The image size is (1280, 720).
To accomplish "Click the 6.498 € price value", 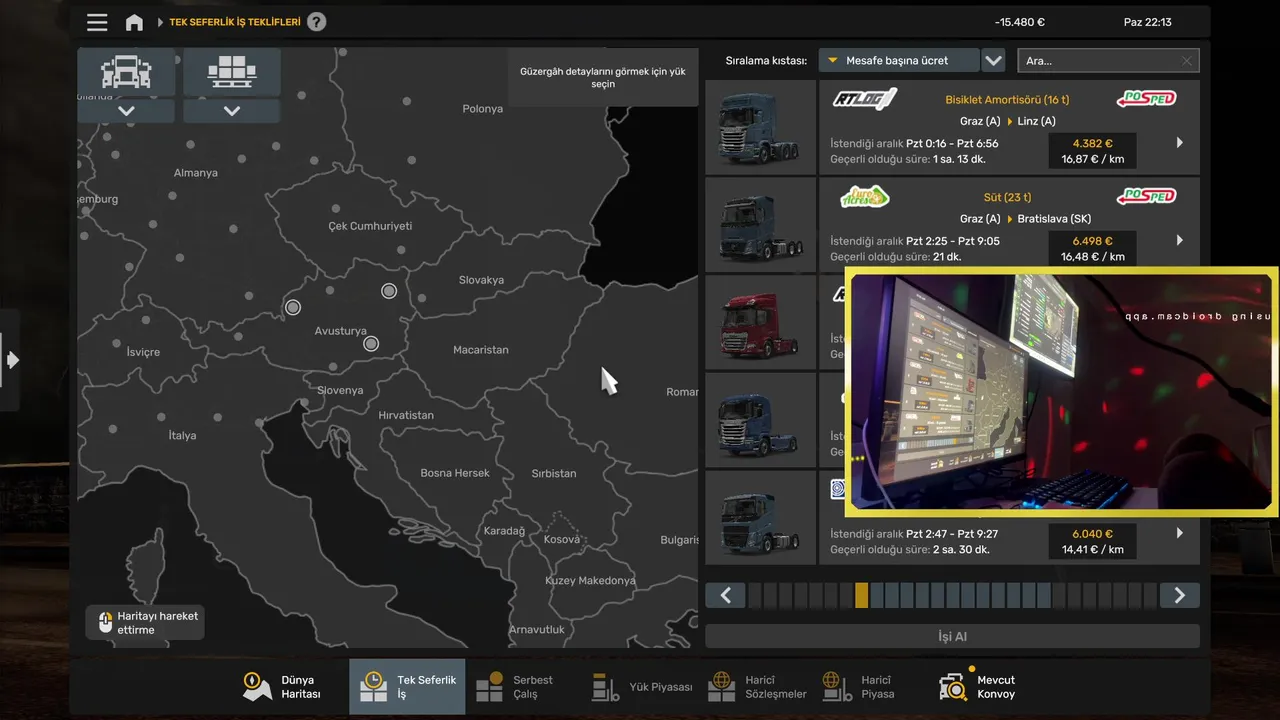I will point(1092,240).
